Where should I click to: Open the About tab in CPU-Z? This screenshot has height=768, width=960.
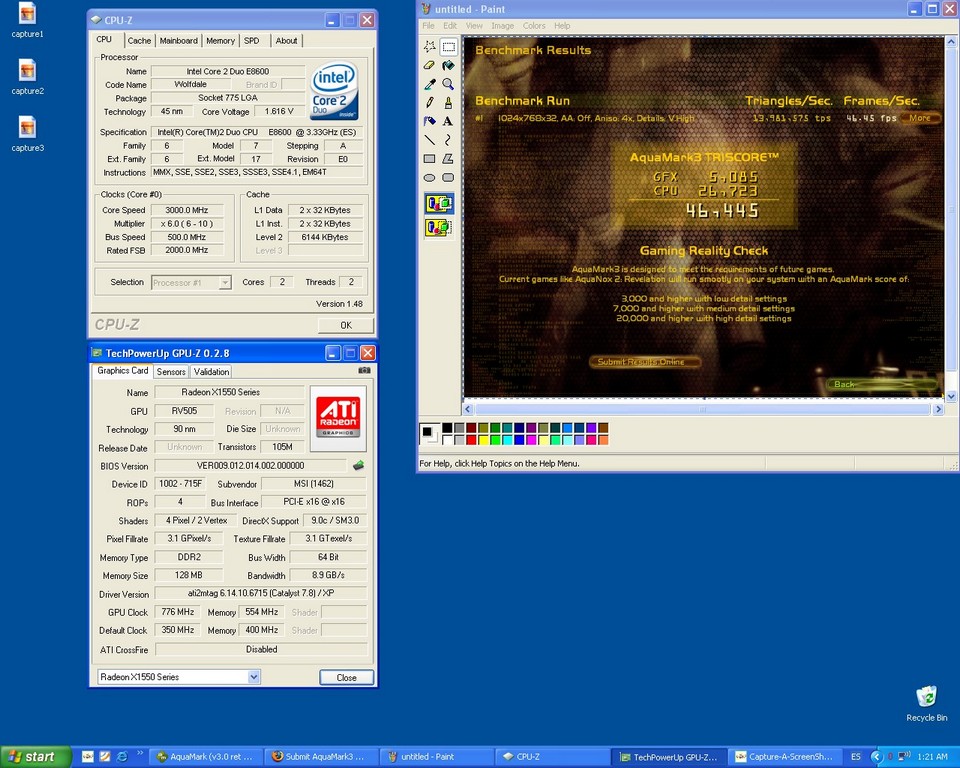(286, 40)
